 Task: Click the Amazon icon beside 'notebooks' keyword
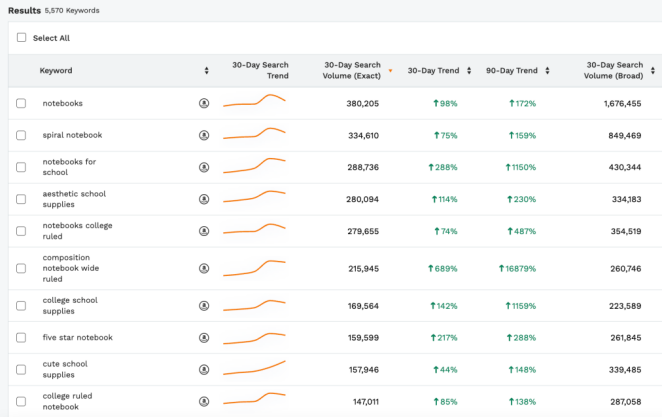point(204,103)
